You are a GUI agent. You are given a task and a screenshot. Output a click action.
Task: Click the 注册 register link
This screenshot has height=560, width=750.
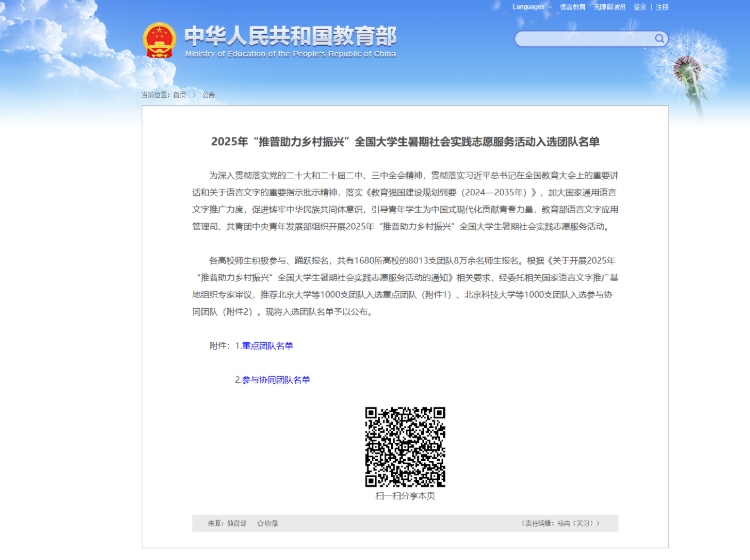tap(662, 7)
